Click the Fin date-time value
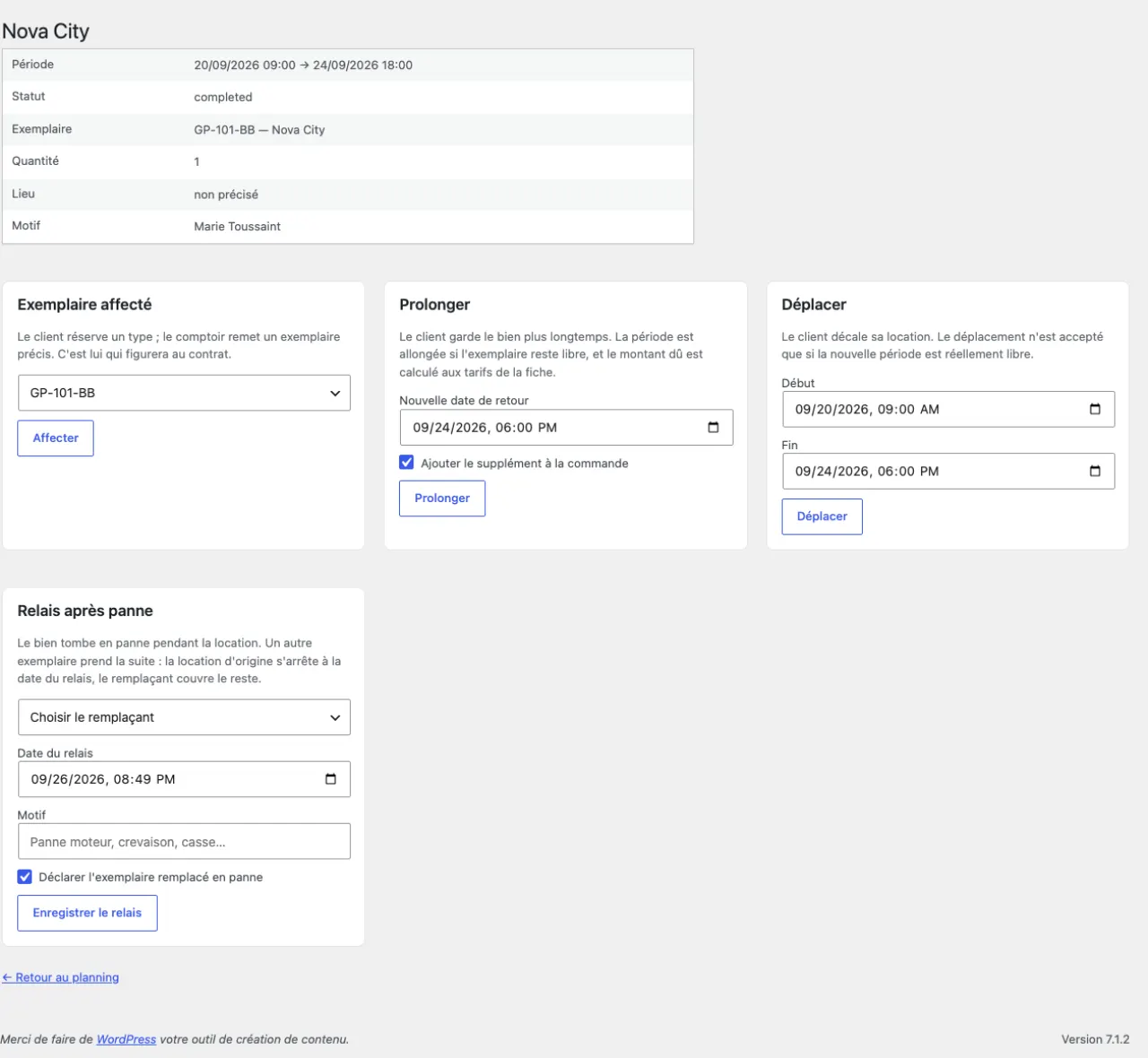Screen dimensions: 1148x1058 [867, 472]
